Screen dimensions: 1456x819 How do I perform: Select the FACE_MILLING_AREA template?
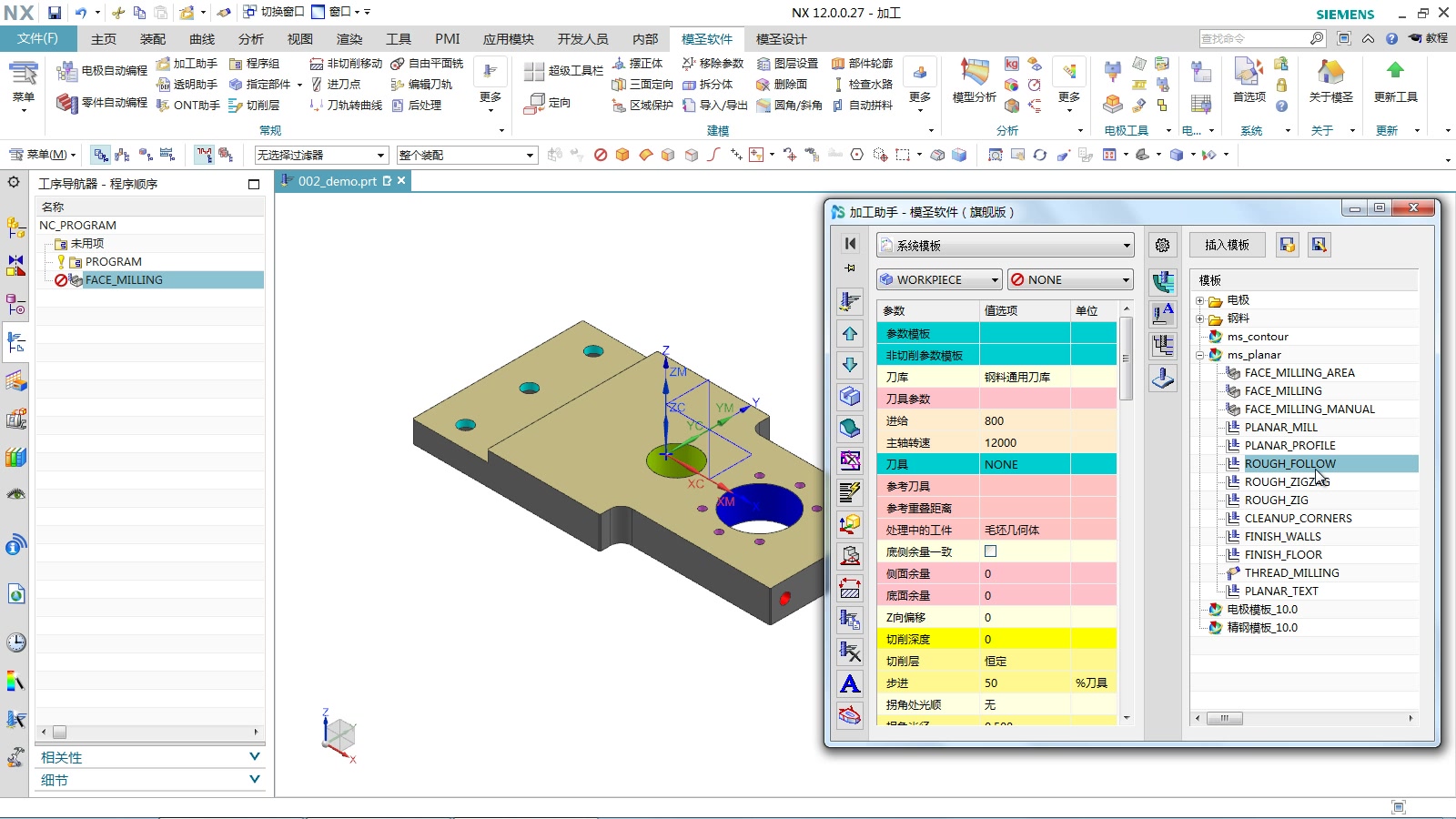click(x=1299, y=373)
